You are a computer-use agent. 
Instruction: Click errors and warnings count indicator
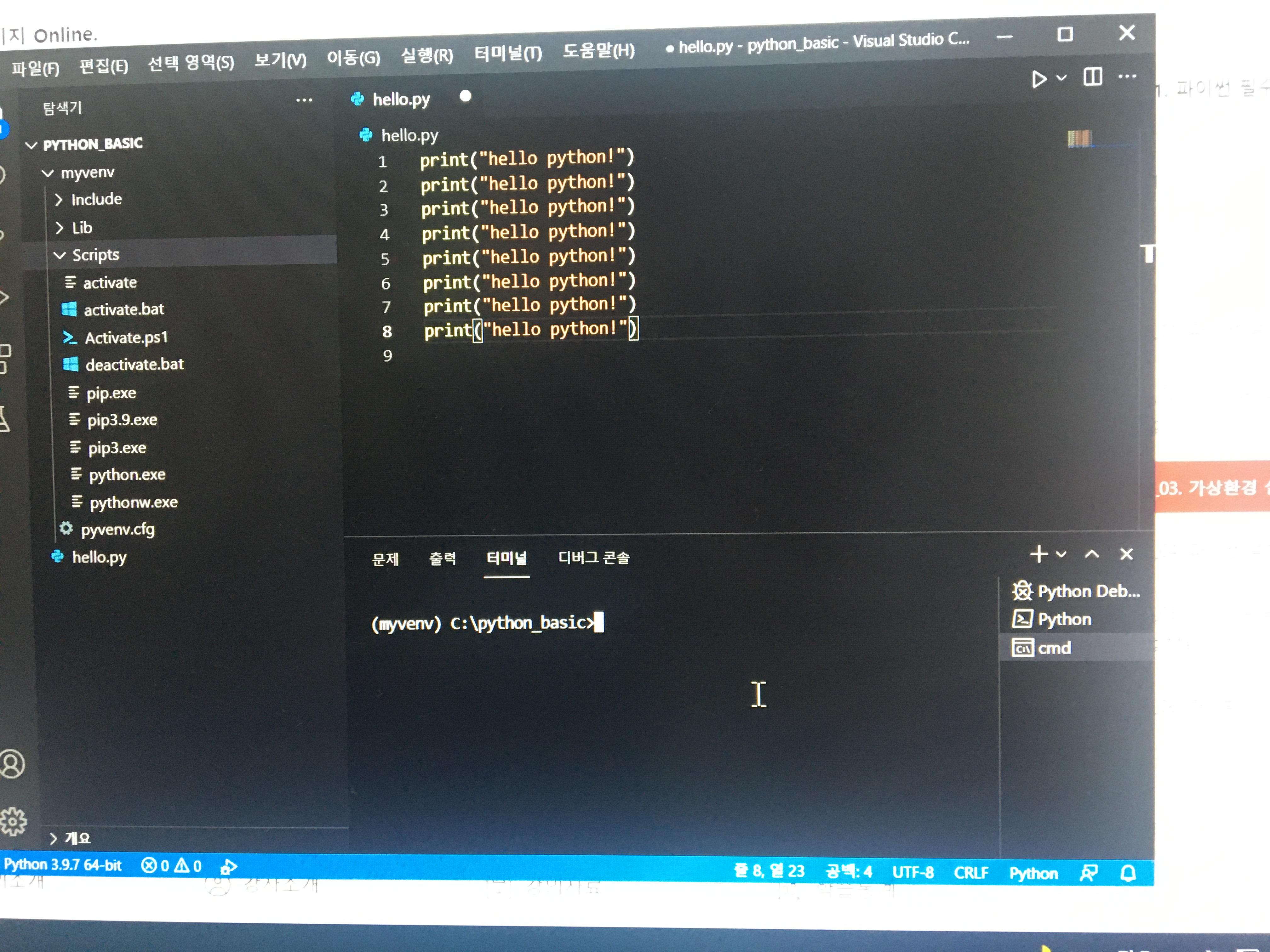click(x=171, y=865)
